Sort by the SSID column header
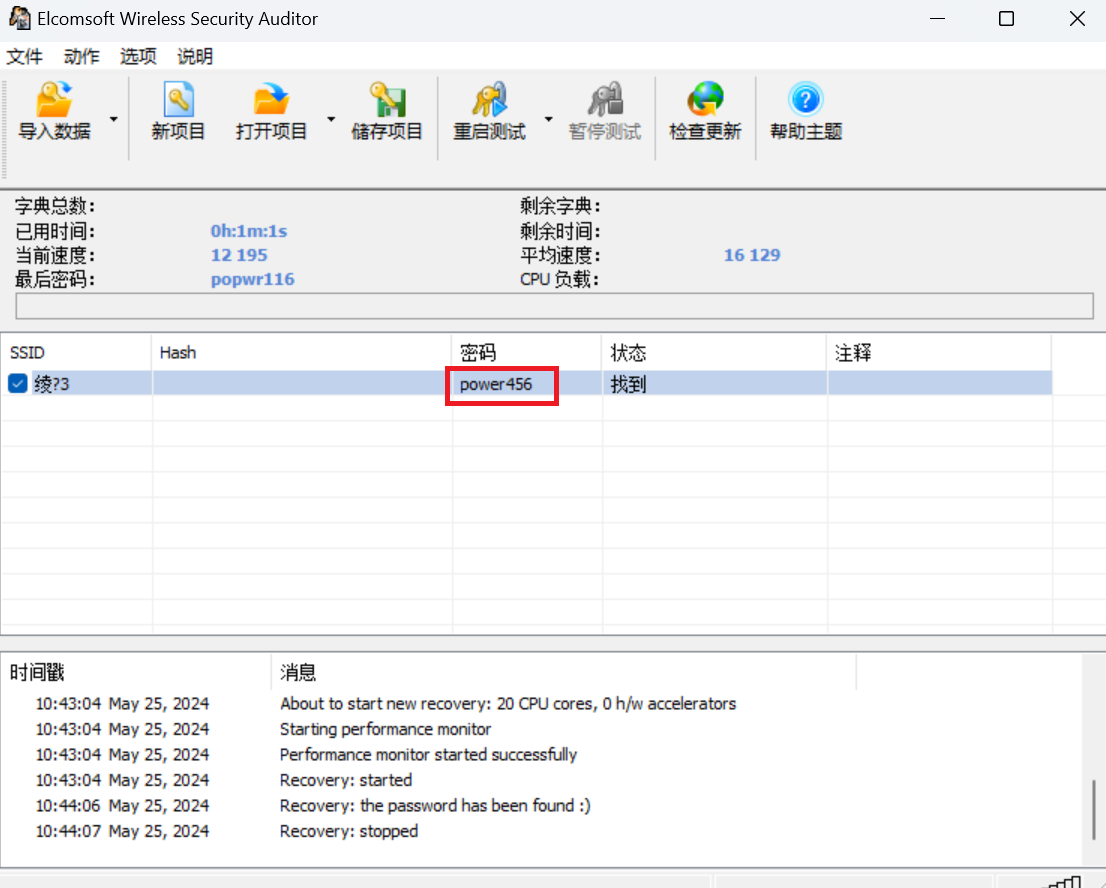The image size is (1106, 888). 76,353
